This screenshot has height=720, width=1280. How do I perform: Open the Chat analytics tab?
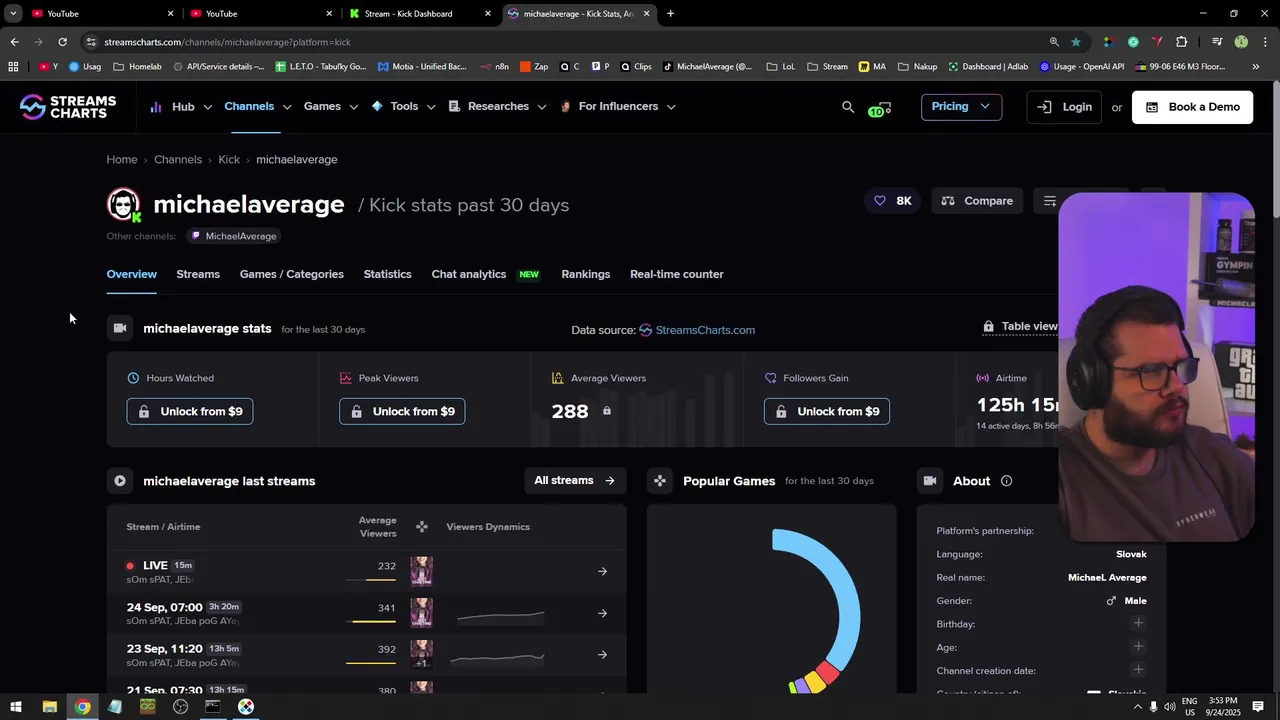[x=485, y=274]
